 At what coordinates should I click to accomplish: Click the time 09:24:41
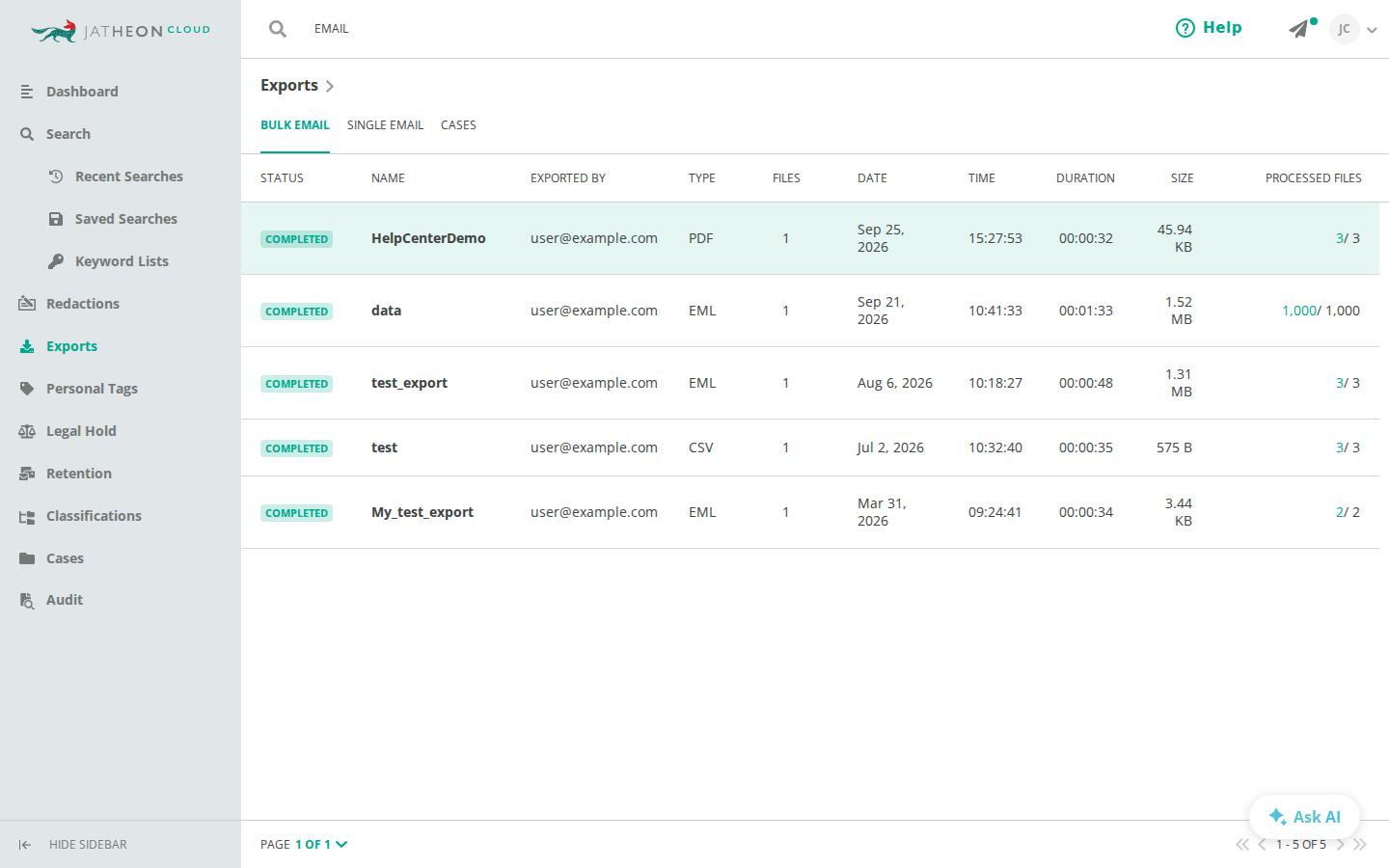point(995,512)
